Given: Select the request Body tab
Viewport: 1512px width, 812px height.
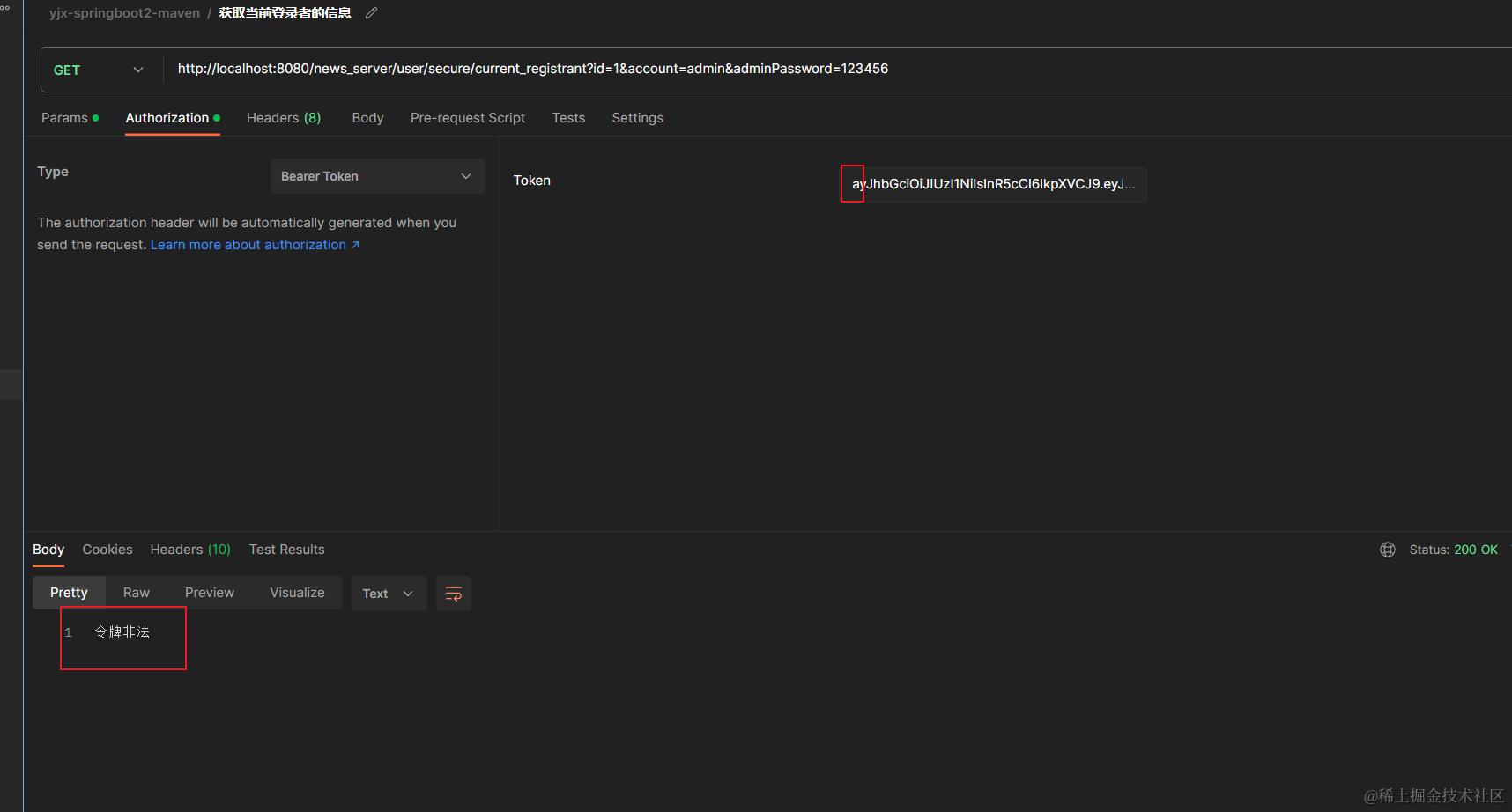Looking at the screenshot, I should [x=367, y=118].
